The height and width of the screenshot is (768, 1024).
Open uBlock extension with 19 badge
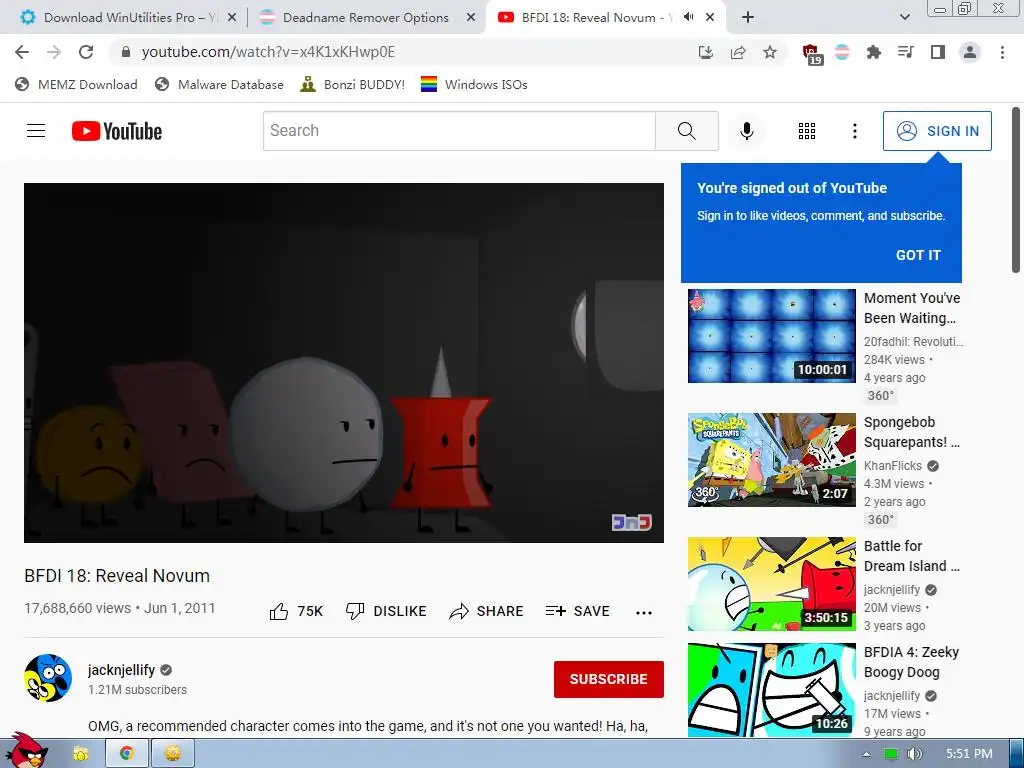[812, 54]
